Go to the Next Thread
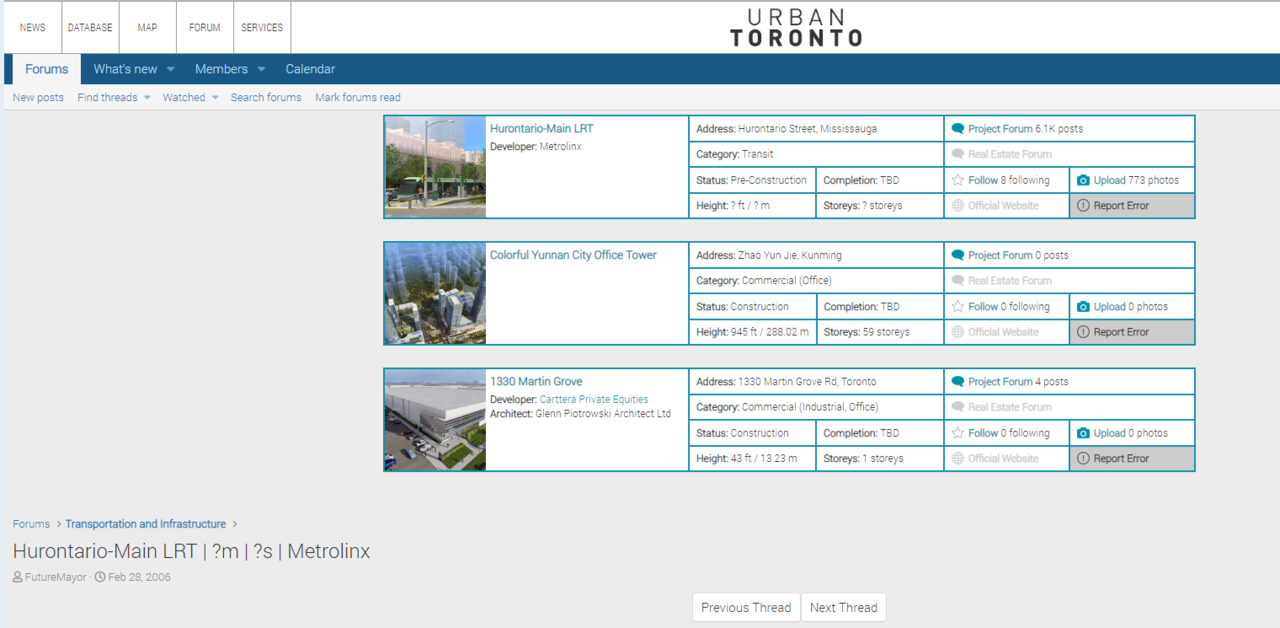The height and width of the screenshot is (628, 1280). pyautogui.click(x=843, y=607)
